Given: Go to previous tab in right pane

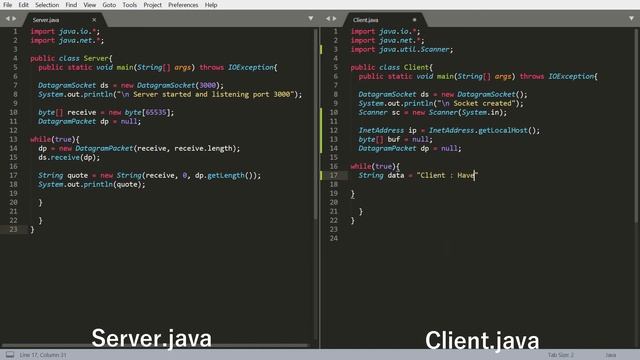Looking at the screenshot, I should [328, 18].
